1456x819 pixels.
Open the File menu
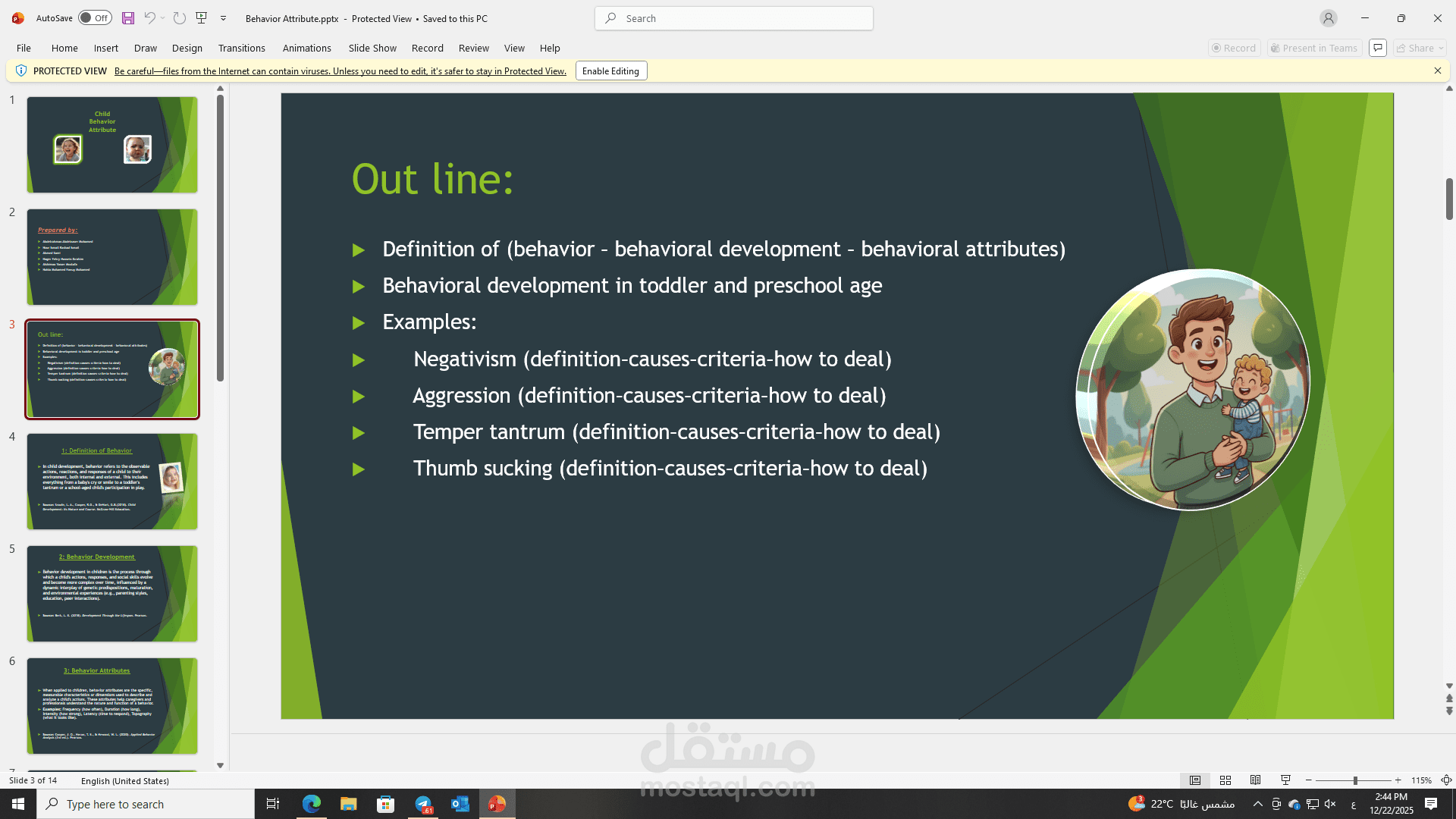pyautogui.click(x=24, y=48)
